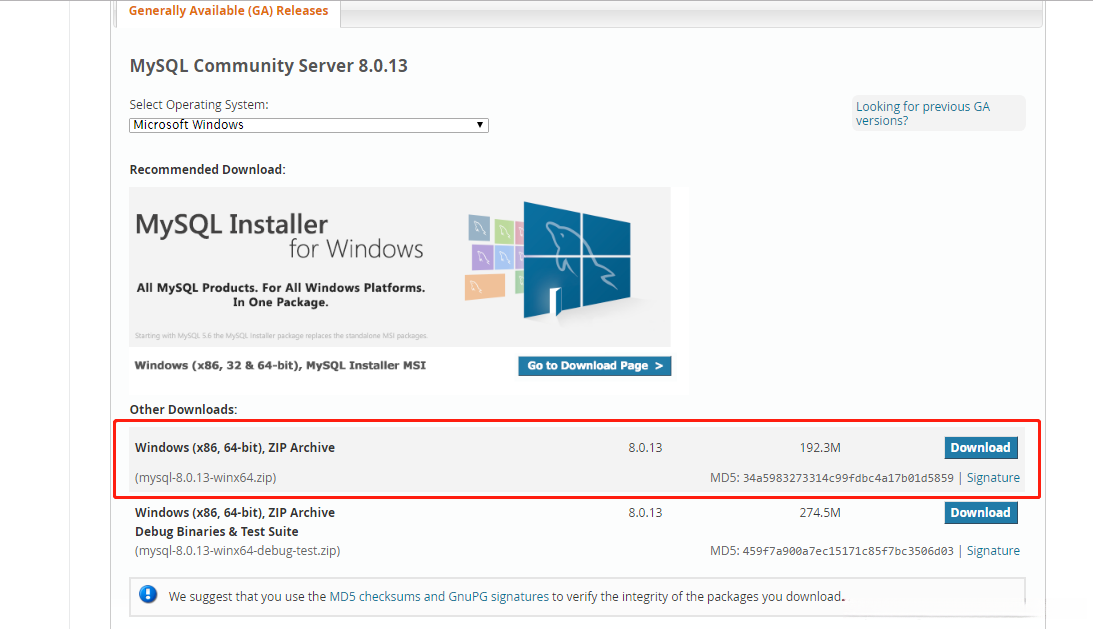
Task: Click the 274.5M file size text
Action: [x=820, y=513]
